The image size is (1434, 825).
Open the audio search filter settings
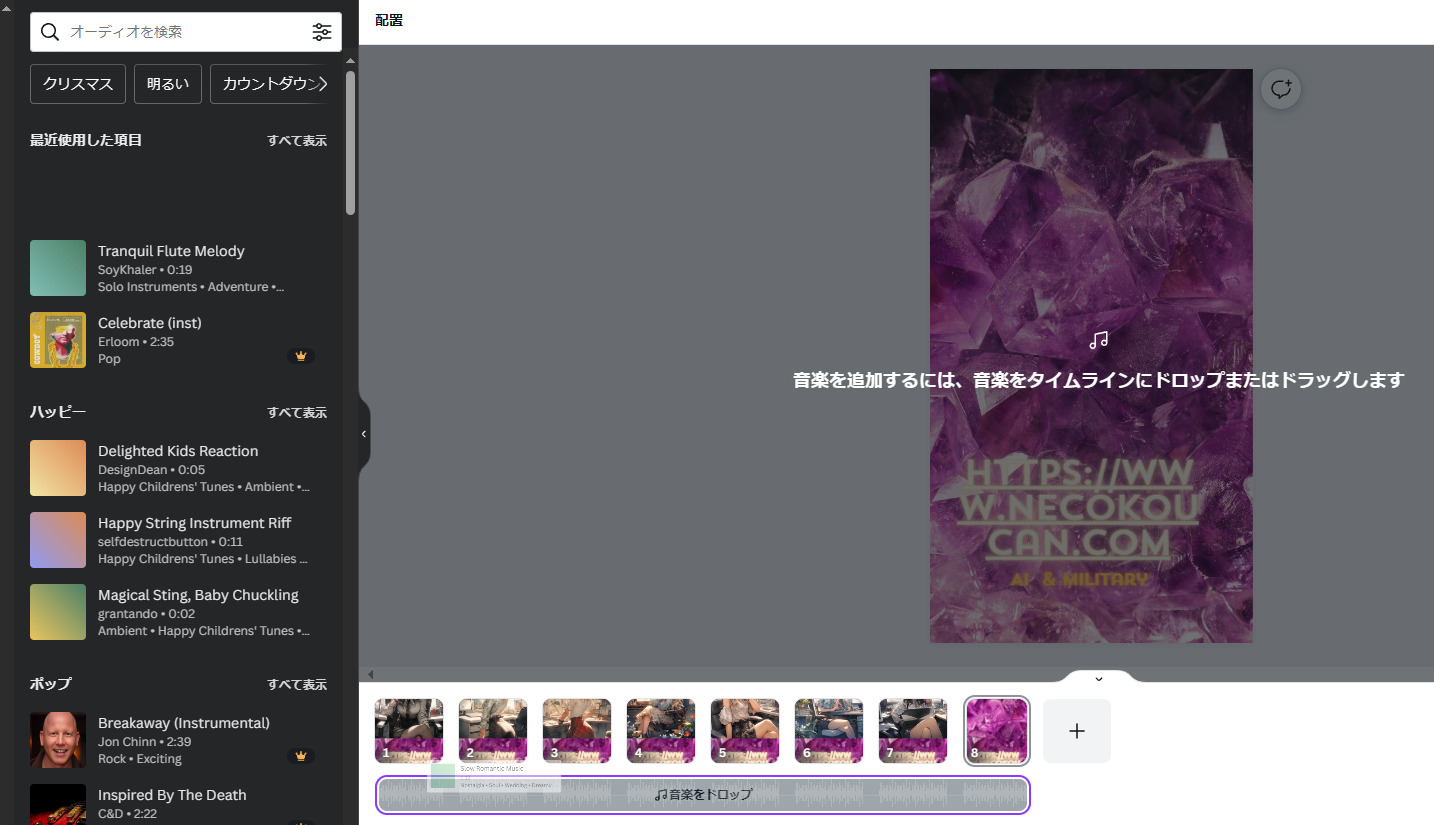pyautogui.click(x=322, y=32)
